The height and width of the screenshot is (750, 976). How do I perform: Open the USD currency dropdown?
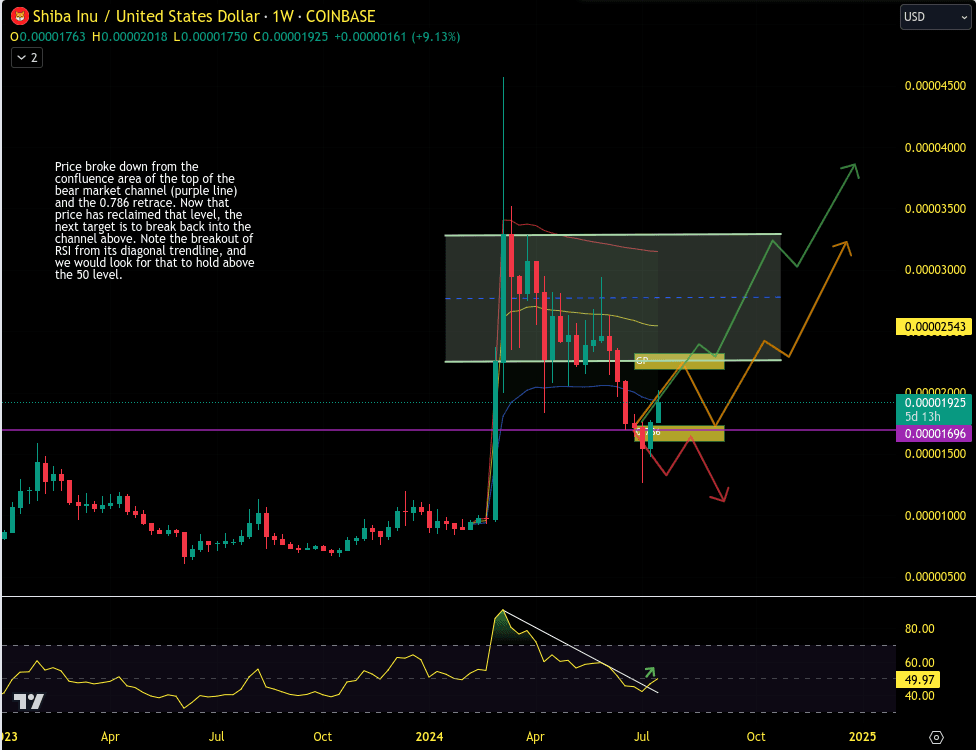936,17
